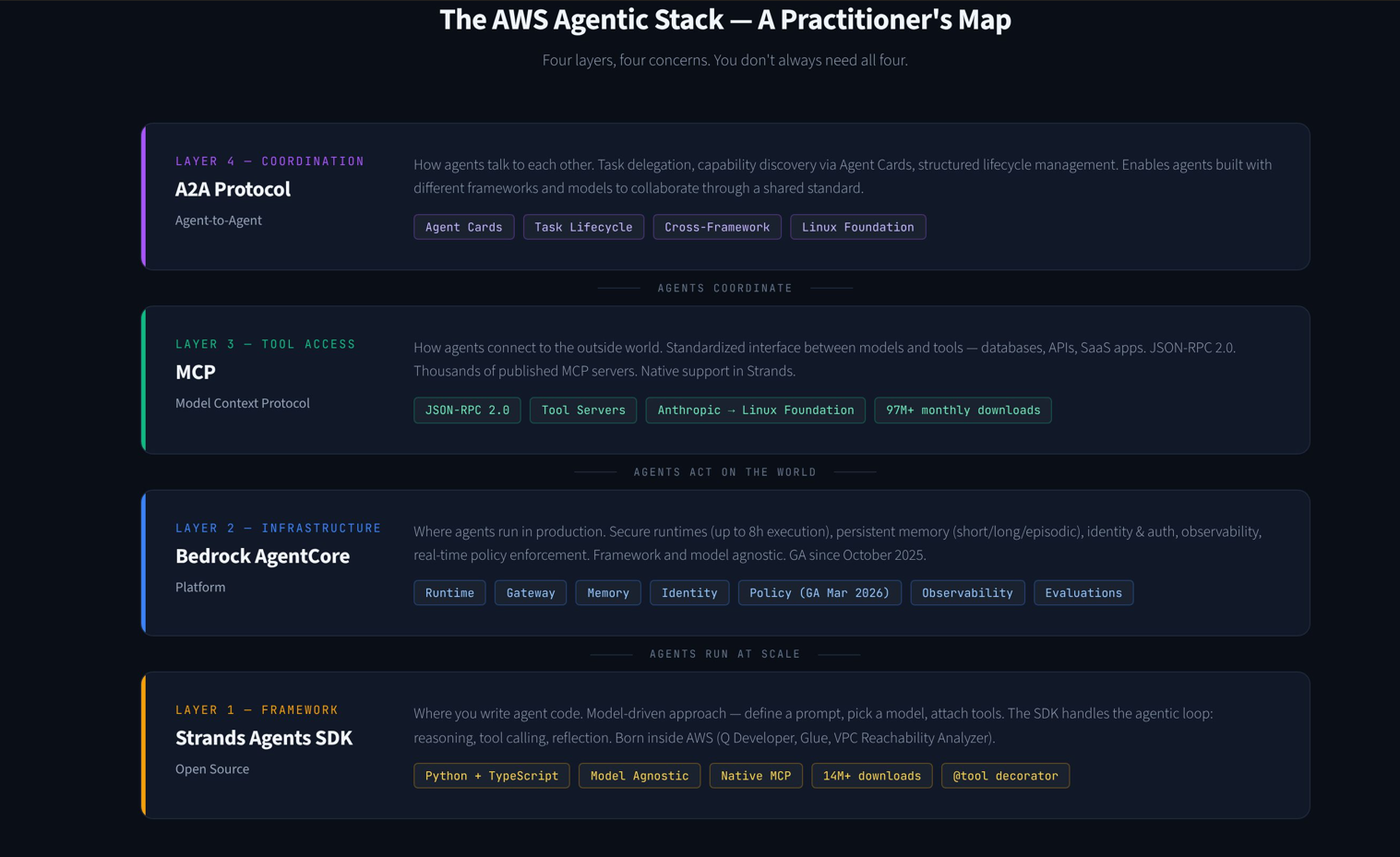Click the page title 'The AWS Agentic Stack'
The height and width of the screenshot is (857, 1400).
[725, 19]
